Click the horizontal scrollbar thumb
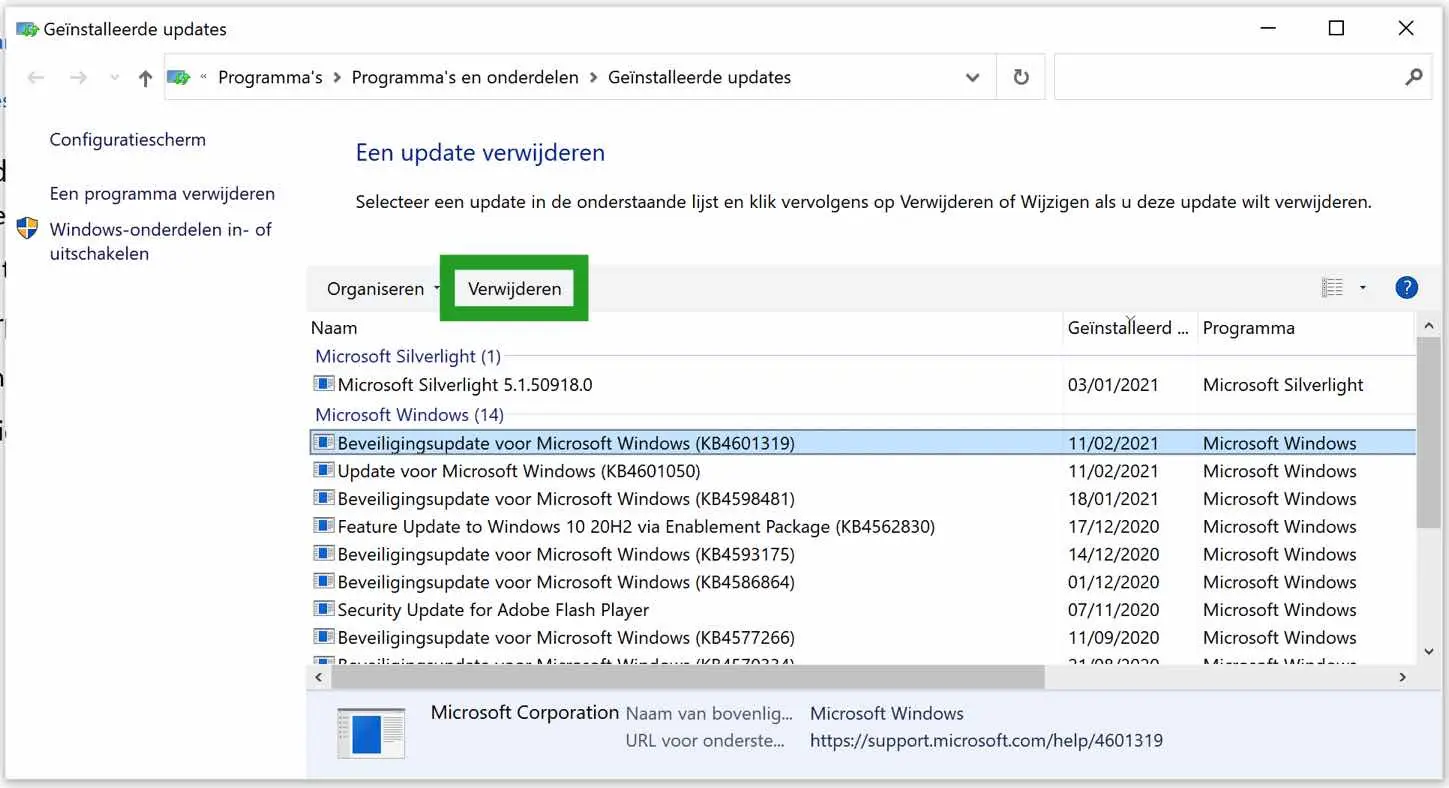 click(x=687, y=677)
